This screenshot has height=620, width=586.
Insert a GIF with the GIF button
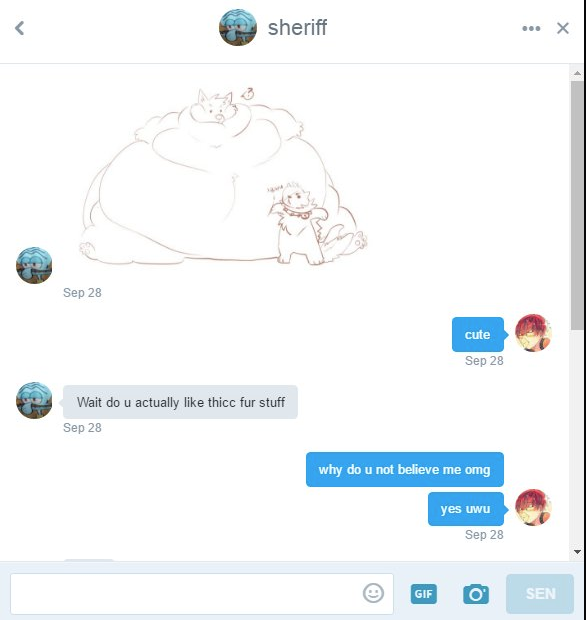(x=423, y=594)
